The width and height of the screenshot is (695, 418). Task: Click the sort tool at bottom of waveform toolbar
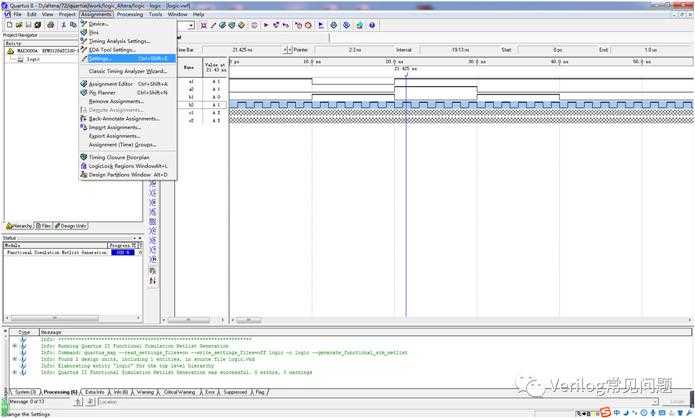coord(152,281)
